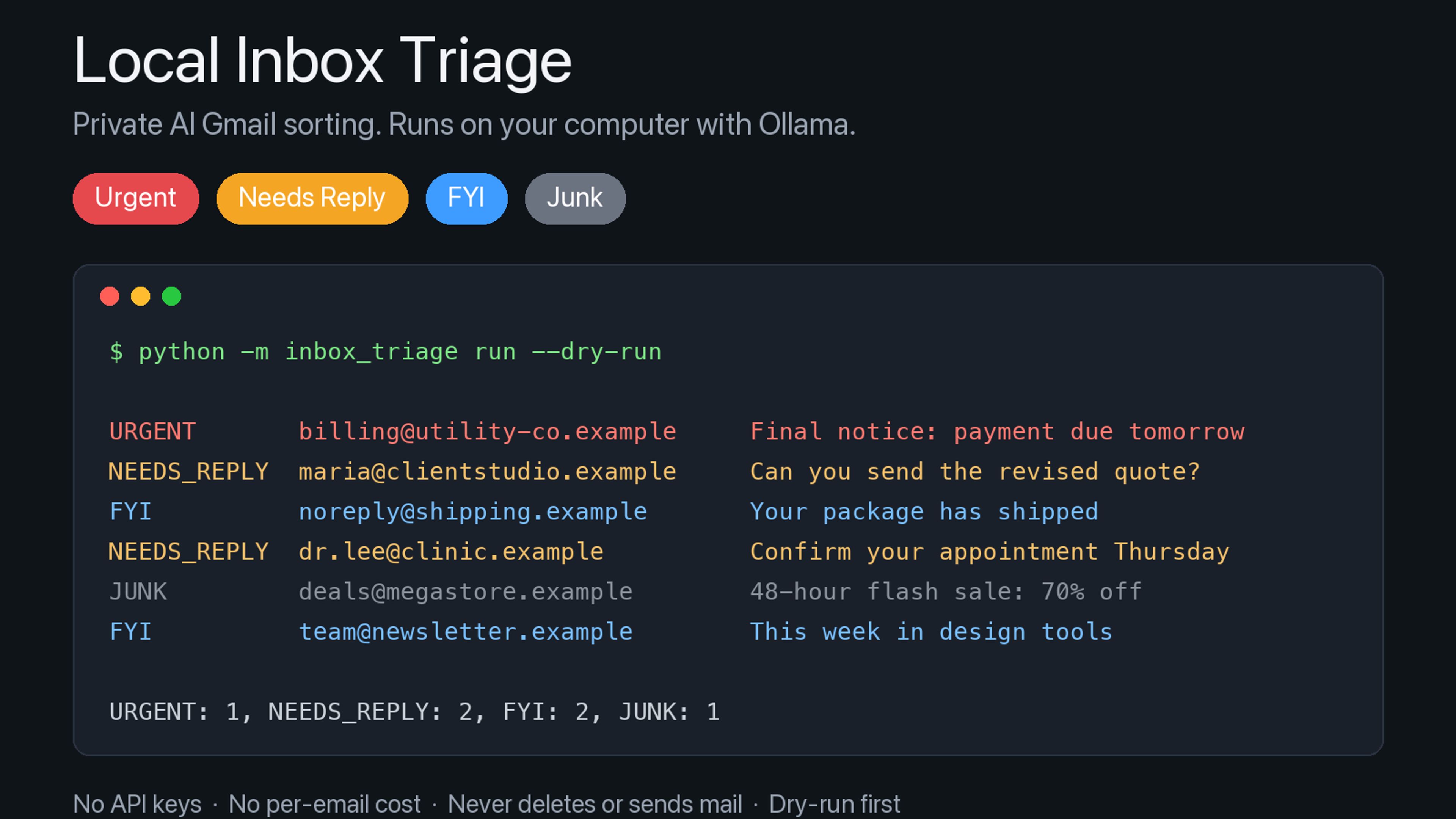Screen dimensions: 1456x819
Task: Click the red terminal window dot
Action: (x=110, y=296)
